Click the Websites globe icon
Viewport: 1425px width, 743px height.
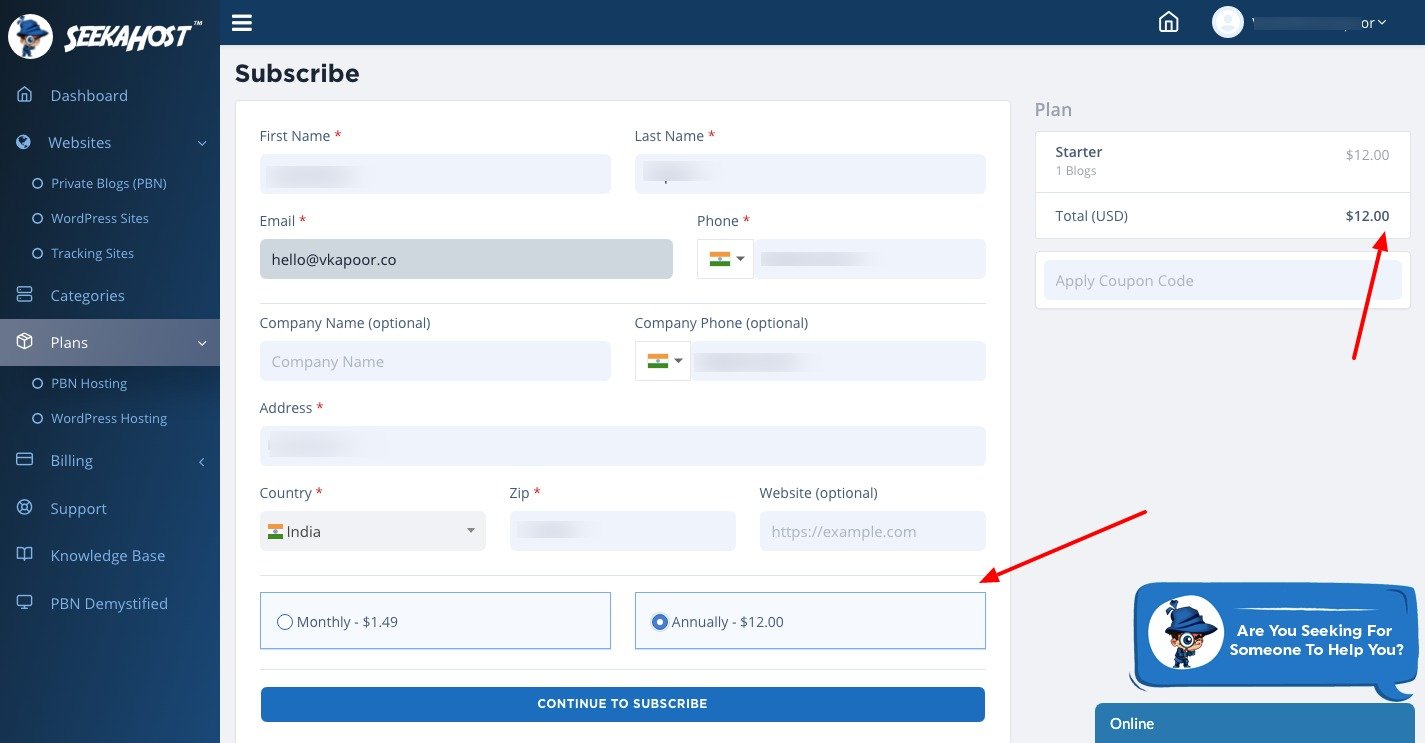pos(23,142)
